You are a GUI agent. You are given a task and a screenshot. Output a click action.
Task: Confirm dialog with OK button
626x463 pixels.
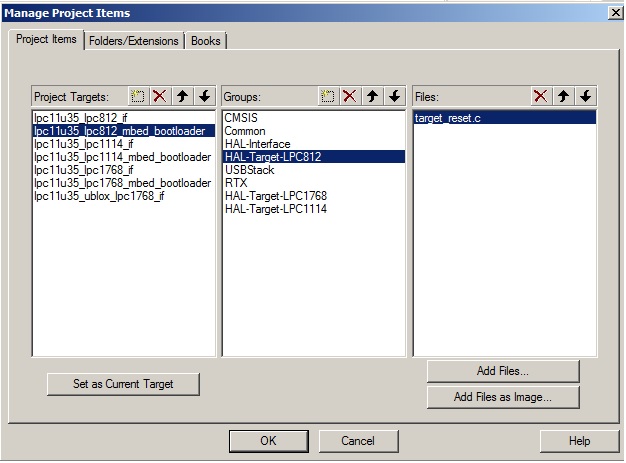pos(268,441)
